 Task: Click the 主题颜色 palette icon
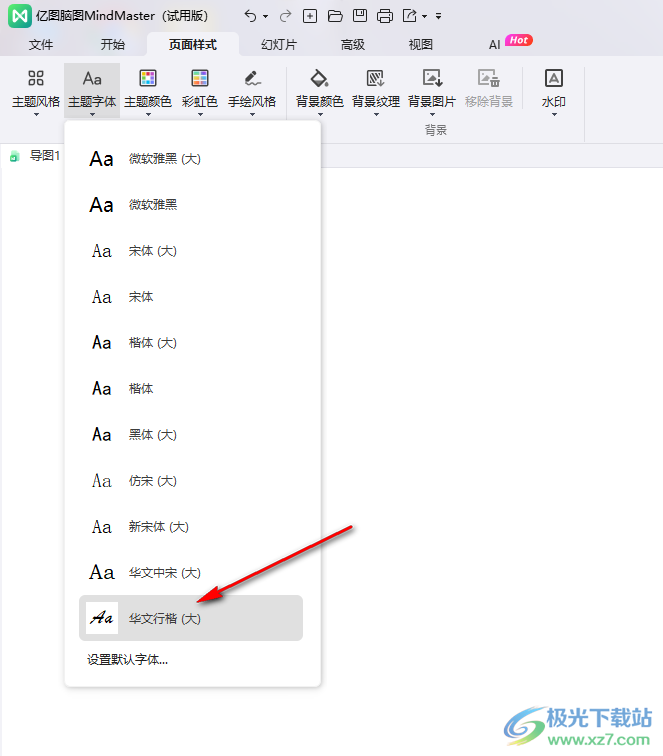(x=148, y=78)
